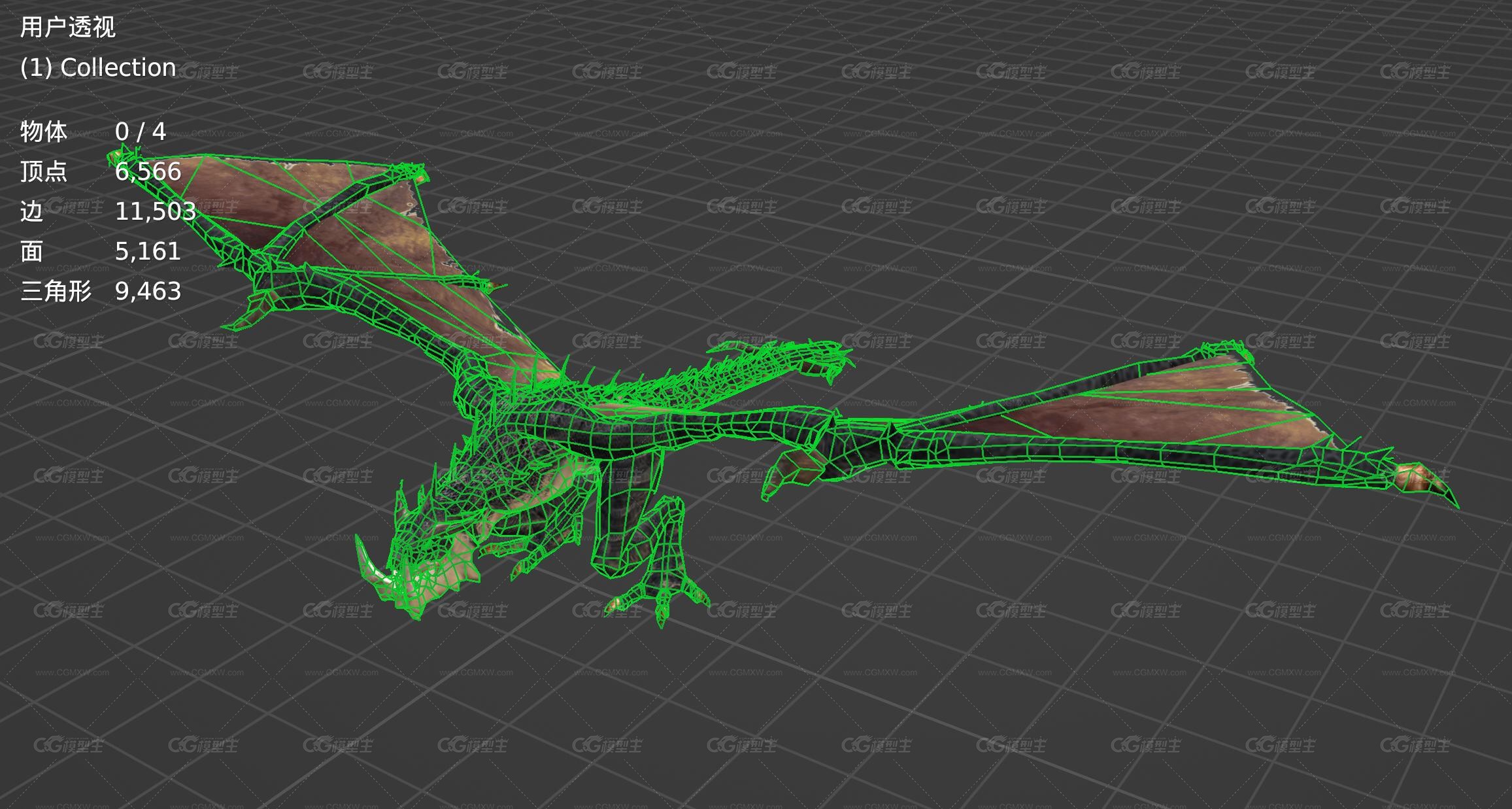1512x809 pixels.
Task: Click the triangle count '9,463'
Action: click(148, 291)
